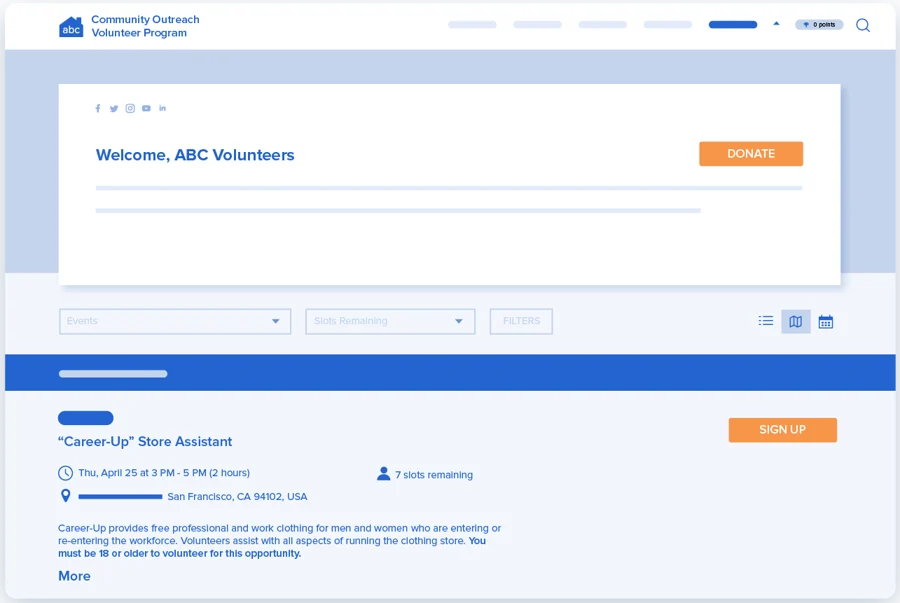Select the list view icon

click(x=766, y=321)
